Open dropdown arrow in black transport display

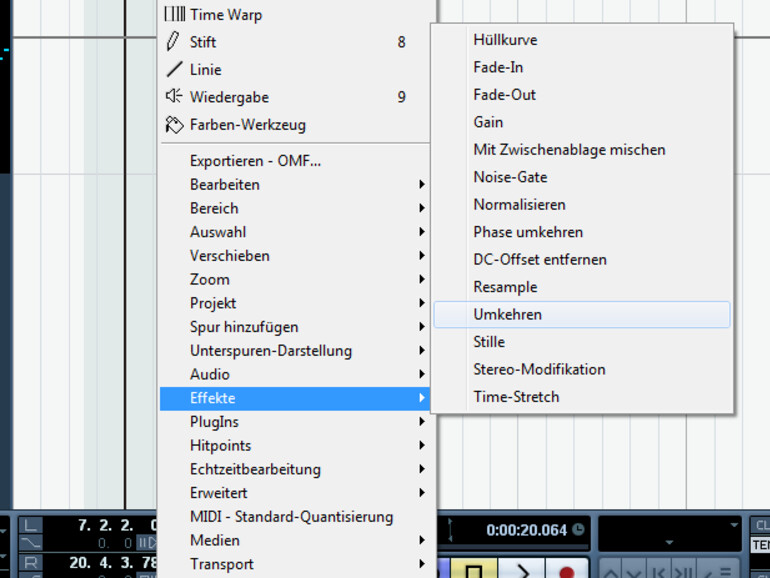pos(734,525)
